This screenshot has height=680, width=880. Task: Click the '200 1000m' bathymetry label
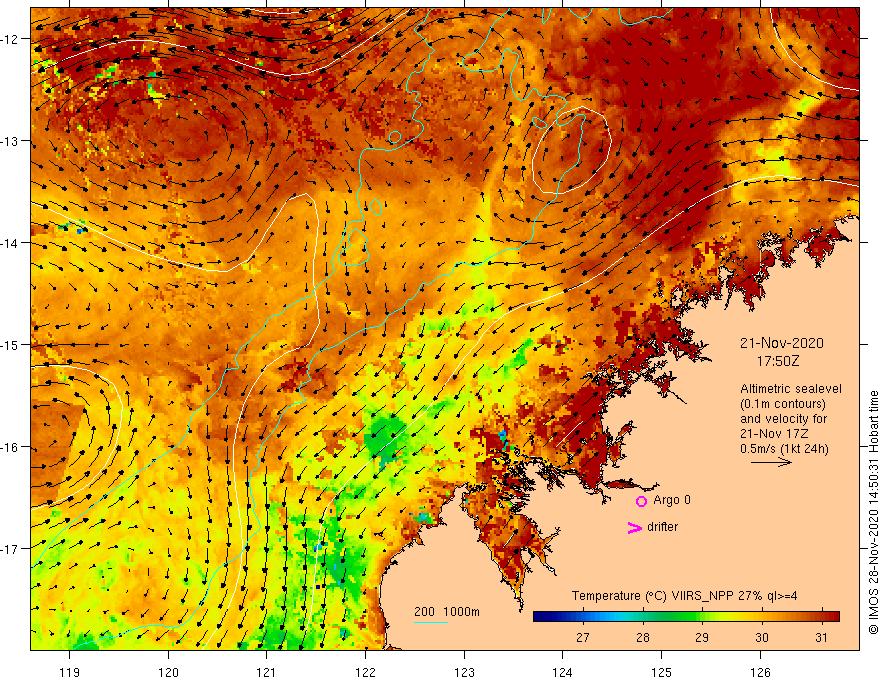tap(447, 612)
